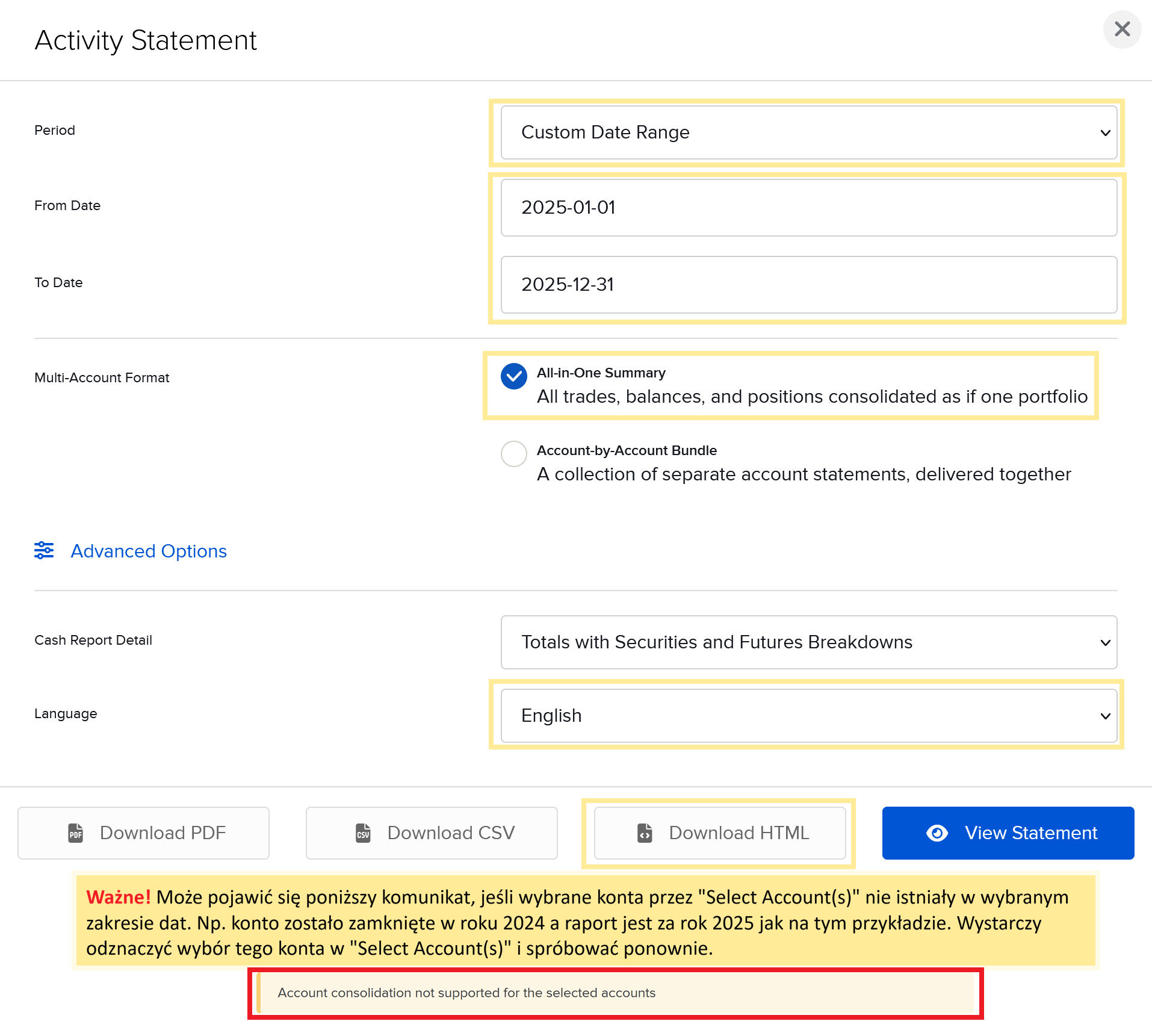Click the View Statement button text
Viewport: 1152px width, 1036px height.
point(1031,833)
